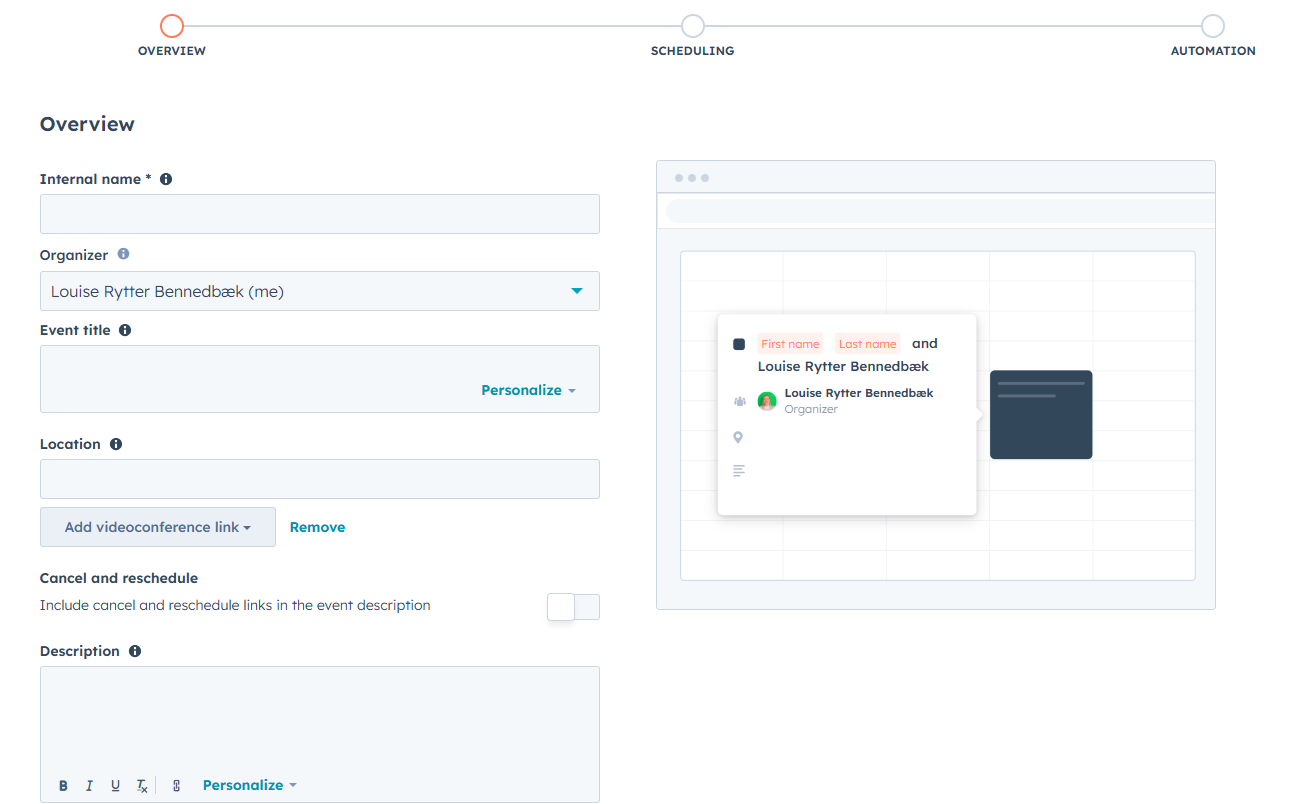
Task: Insert a link in the description
Action: click(176, 786)
